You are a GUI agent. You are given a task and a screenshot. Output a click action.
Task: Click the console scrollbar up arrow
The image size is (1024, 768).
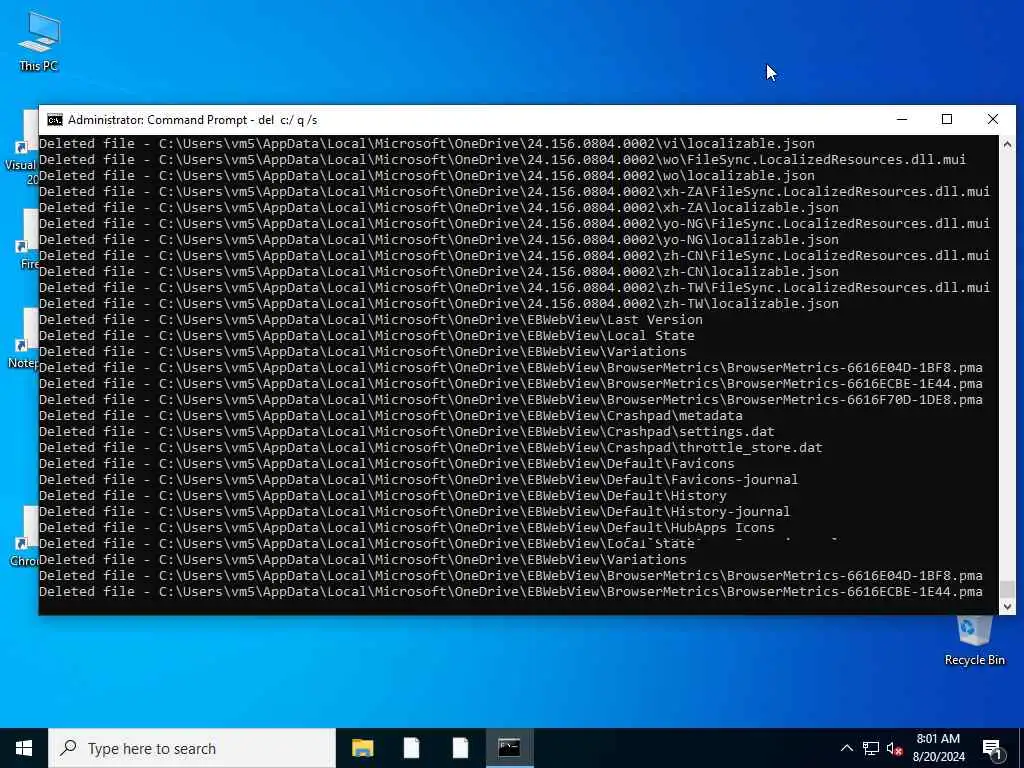click(1007, 144)
